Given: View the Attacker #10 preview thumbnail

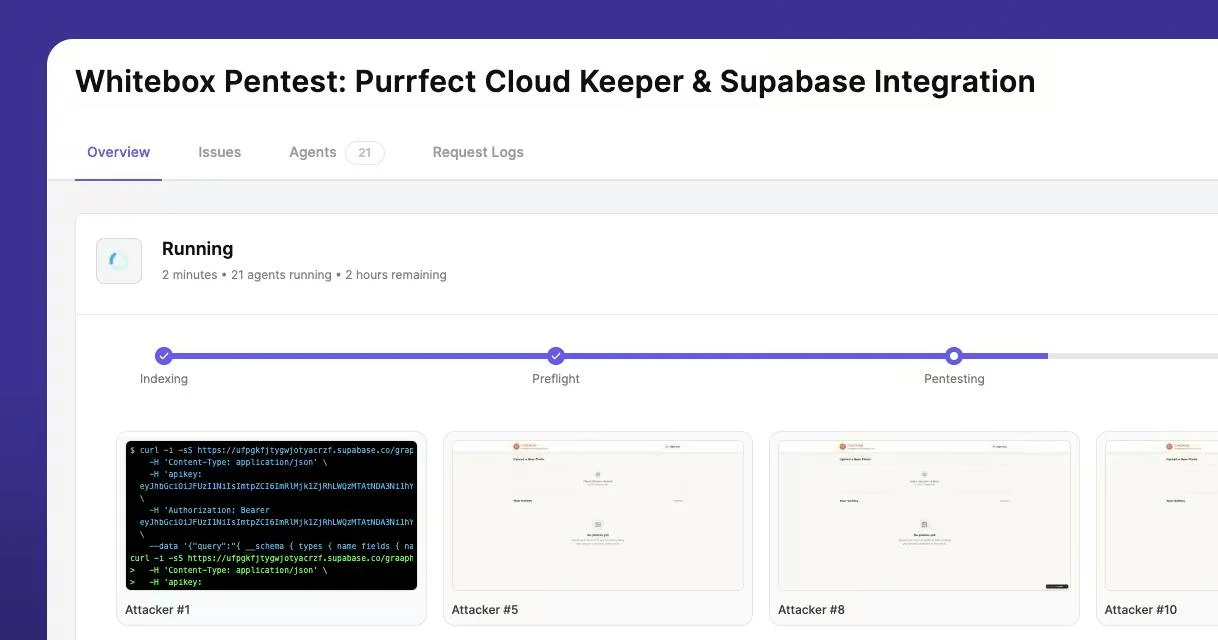Looking at the screenshot, I should point(1161,516).
